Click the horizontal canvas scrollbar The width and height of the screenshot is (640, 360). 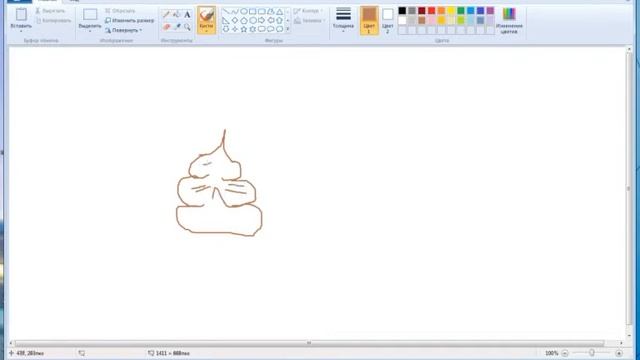[309, 343]
